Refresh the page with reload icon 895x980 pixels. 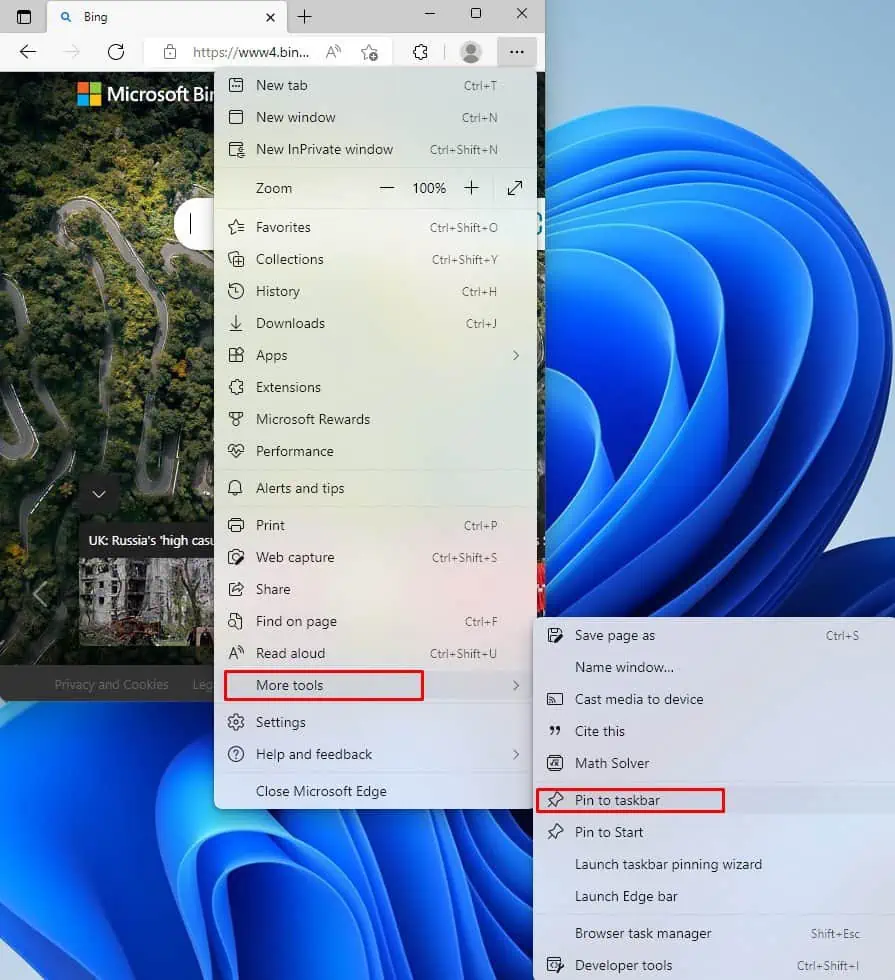tap(116, 52)
